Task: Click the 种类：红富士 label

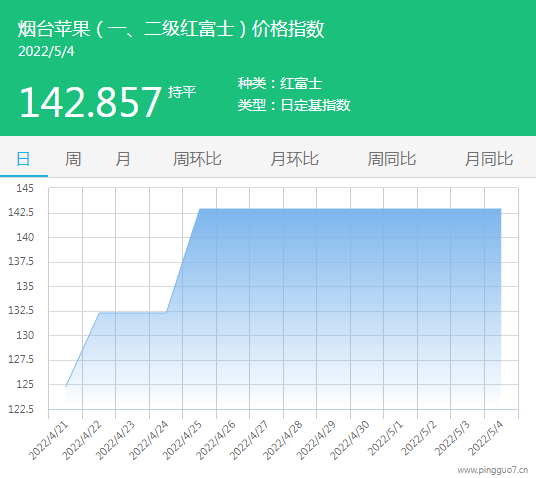Action: [280, 83]
